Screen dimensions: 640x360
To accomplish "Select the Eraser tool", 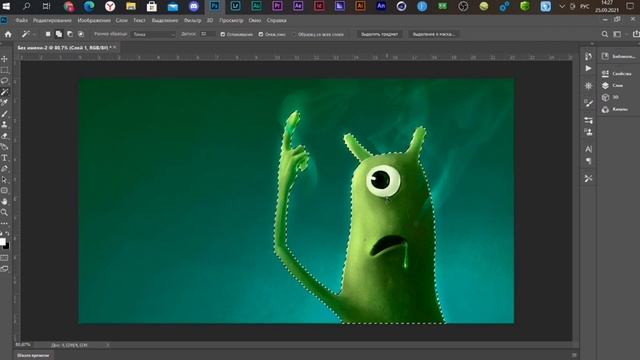I will click(x=4, y=136).
